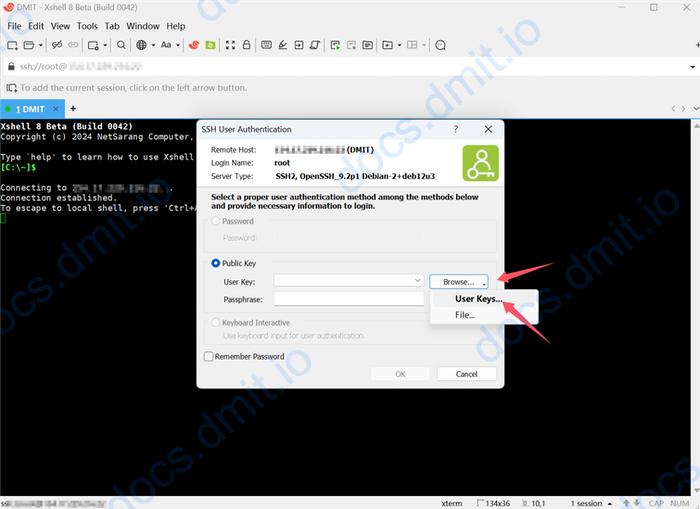The width and height of the screenshot is (700, 509).
Task: Click the New Session toolbar icon
Action: (13, 45)
